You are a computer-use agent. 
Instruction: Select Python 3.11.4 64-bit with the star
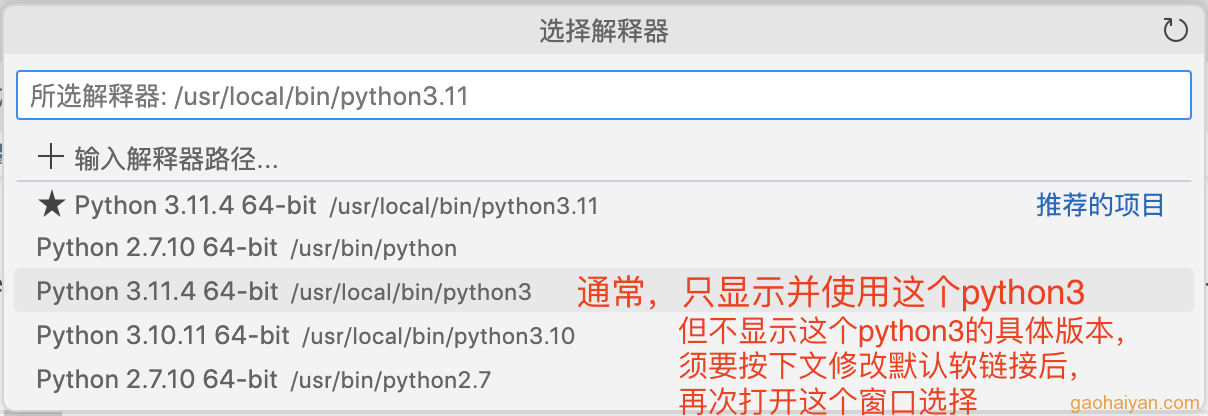pos(604,206)
